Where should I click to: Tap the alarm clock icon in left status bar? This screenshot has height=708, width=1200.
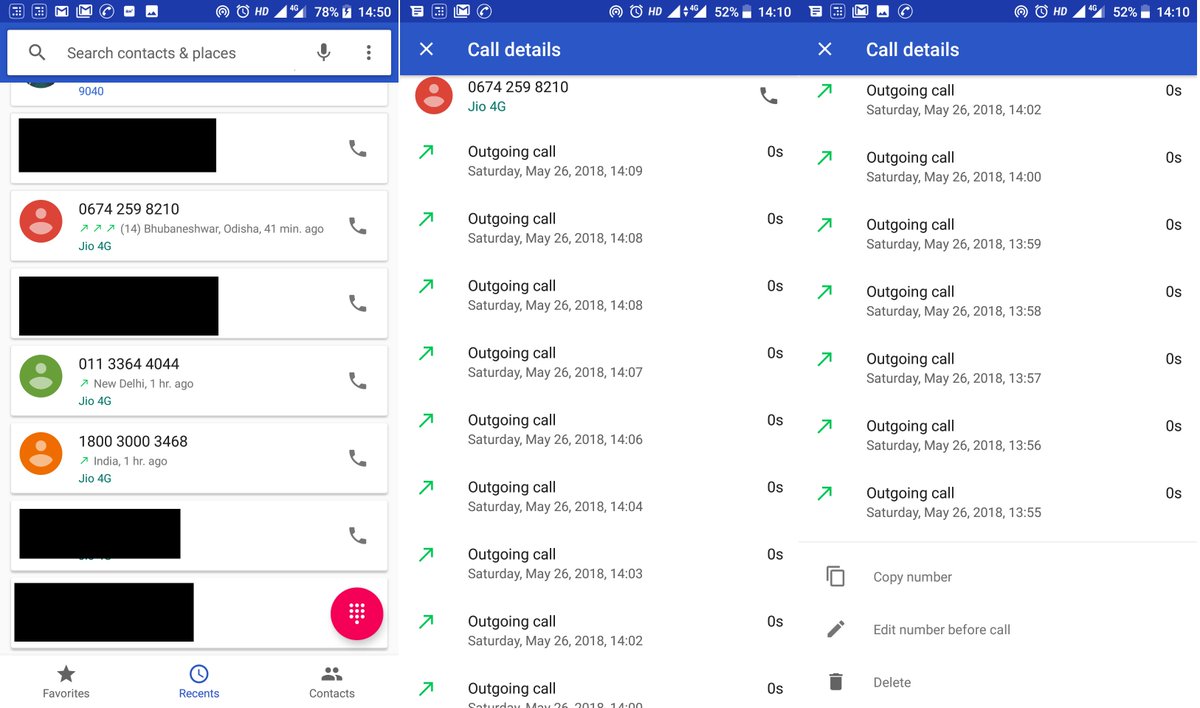[x=242, y=12]
